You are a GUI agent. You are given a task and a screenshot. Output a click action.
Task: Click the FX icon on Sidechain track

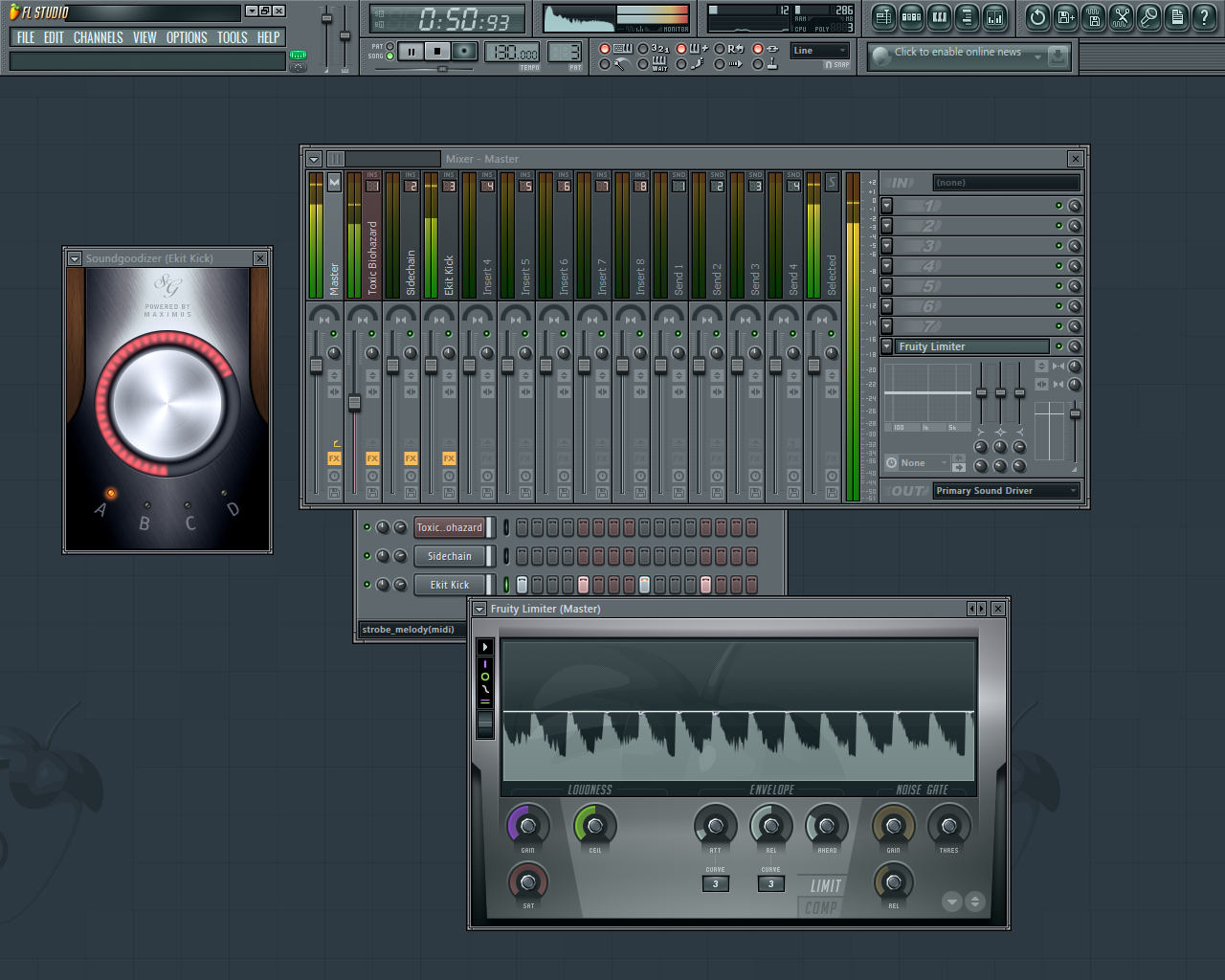pyautogui.click(x=411, y=458)
